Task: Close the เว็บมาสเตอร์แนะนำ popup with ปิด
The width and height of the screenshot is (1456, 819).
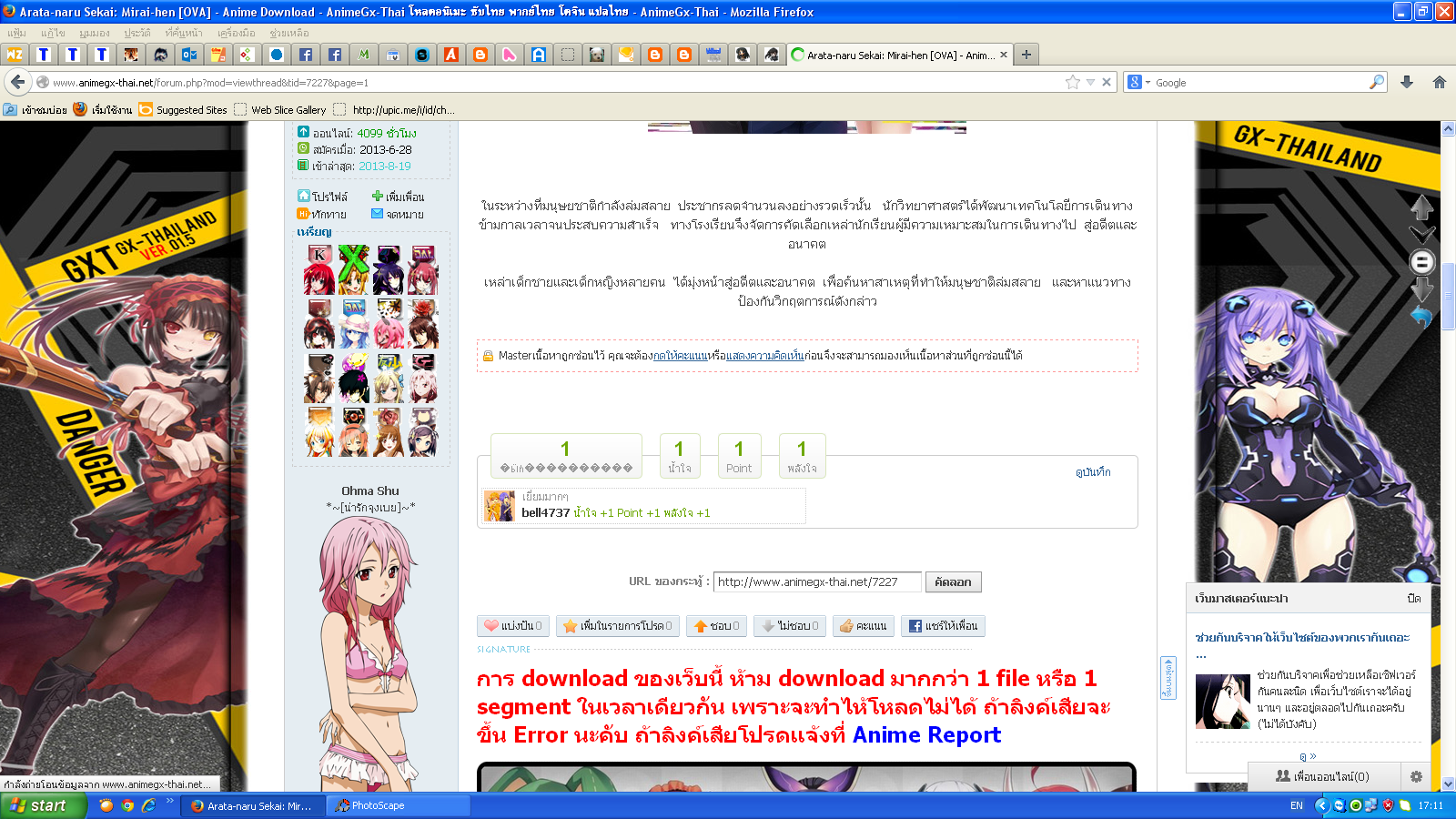Action: pyautogui.click(x=1413, y=599)
